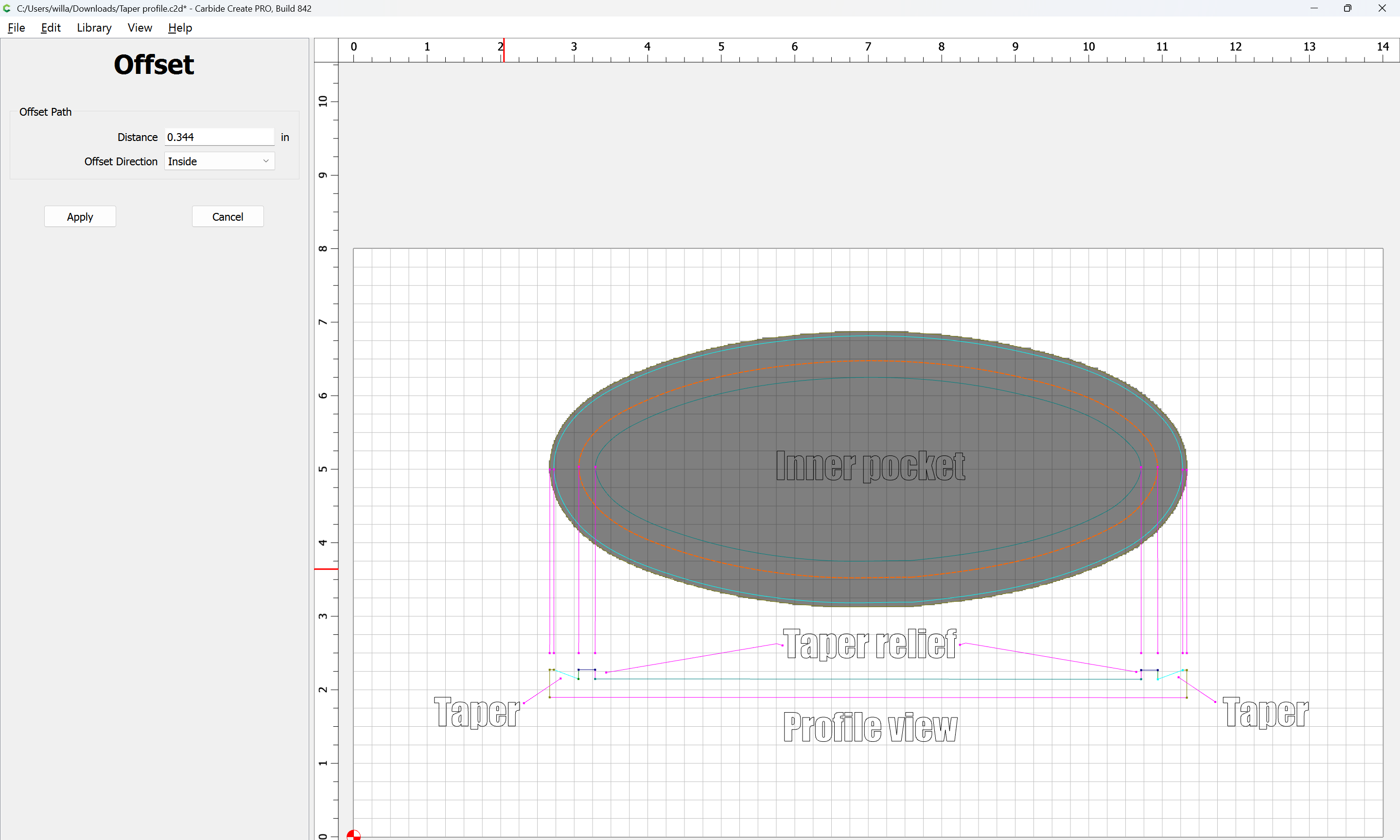
Task: Open the Edit menu
Action: [x=51, y=28]
